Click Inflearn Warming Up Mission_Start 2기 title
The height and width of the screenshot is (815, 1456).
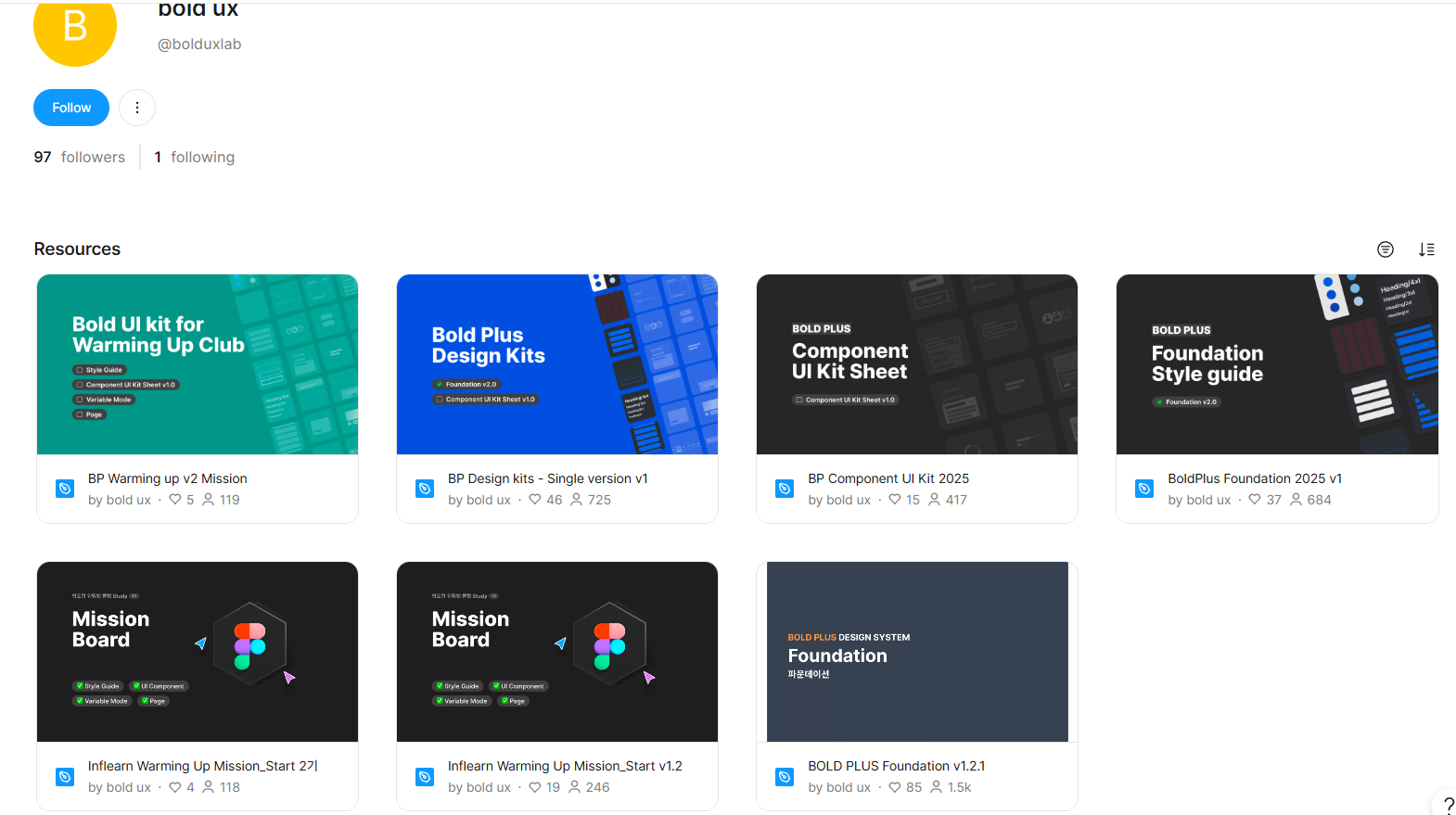[x=203, y=766]
